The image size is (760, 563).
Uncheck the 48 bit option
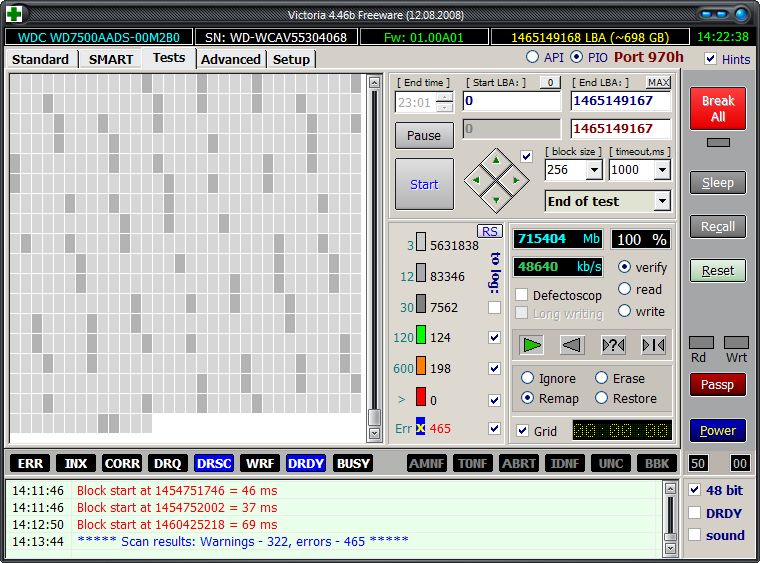695,490
